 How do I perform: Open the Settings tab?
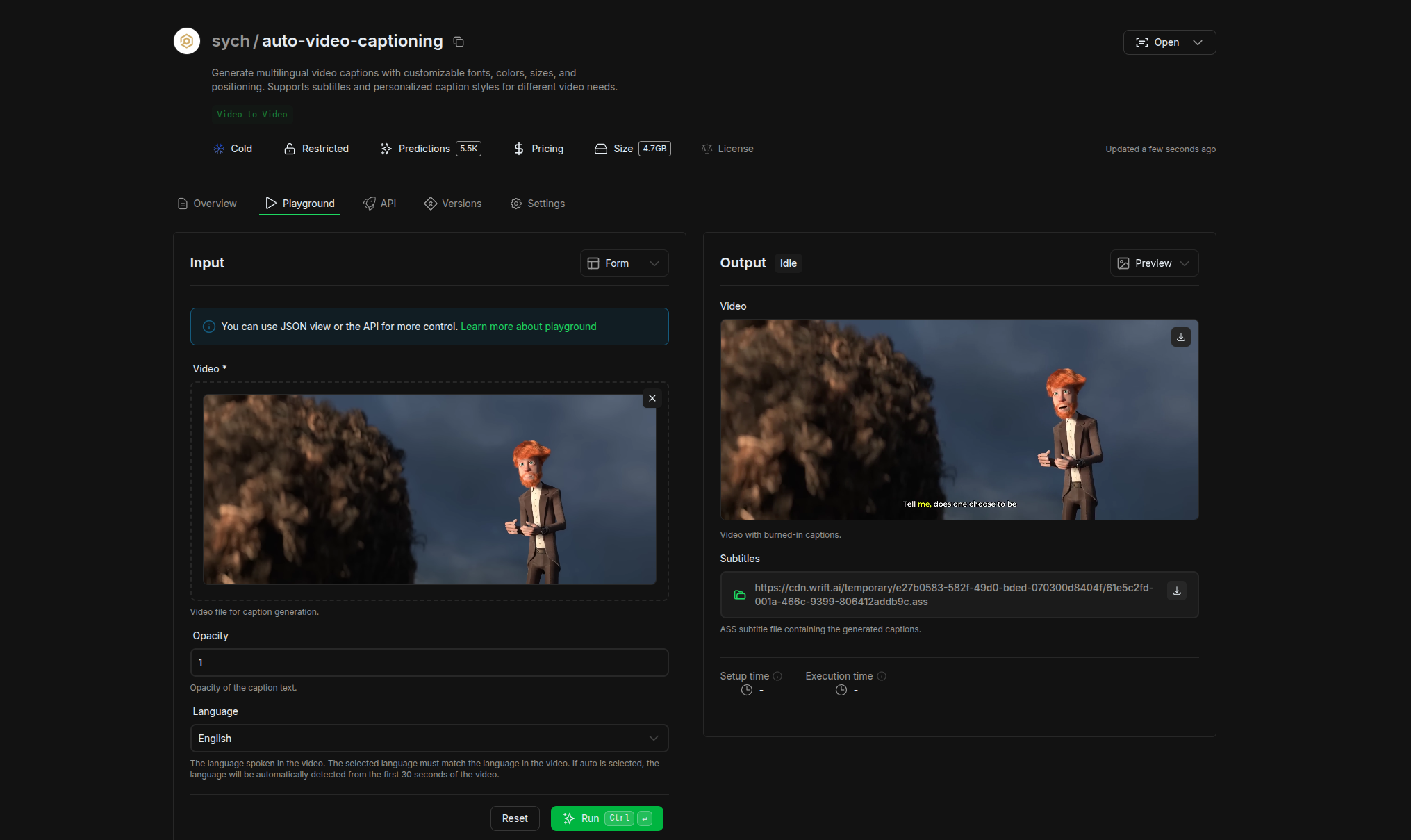pos(538,204)
